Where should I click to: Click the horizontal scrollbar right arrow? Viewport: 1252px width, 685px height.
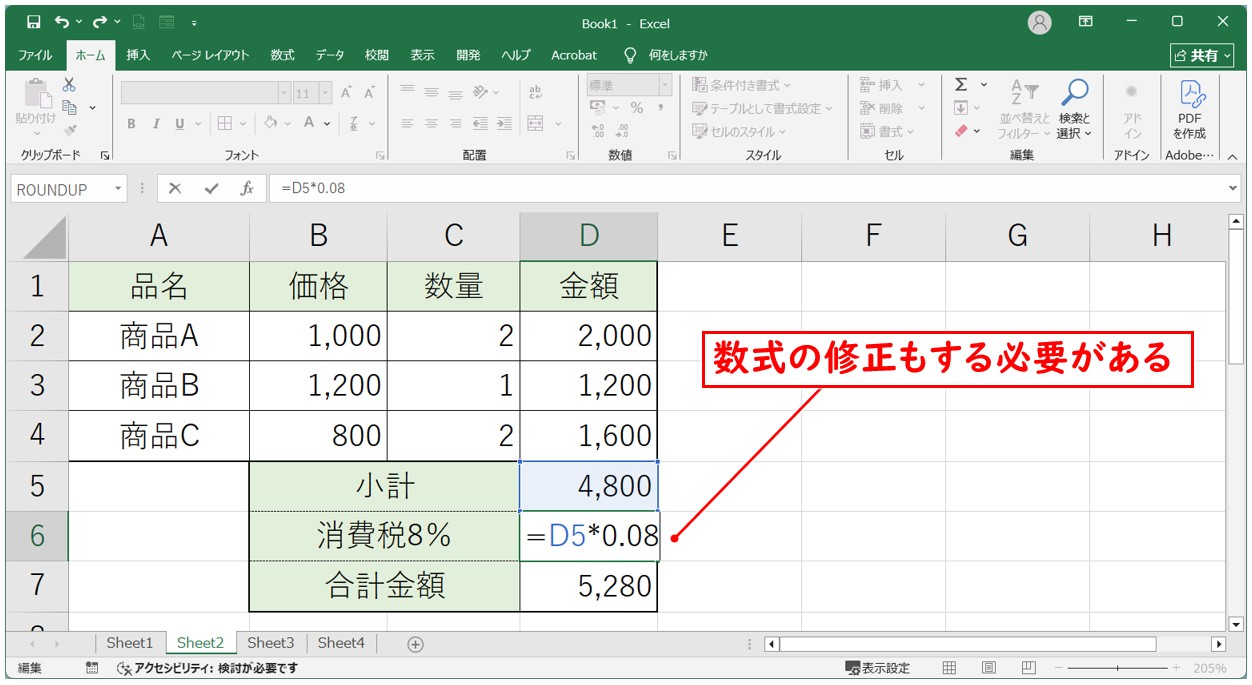tap(1218, 644)
